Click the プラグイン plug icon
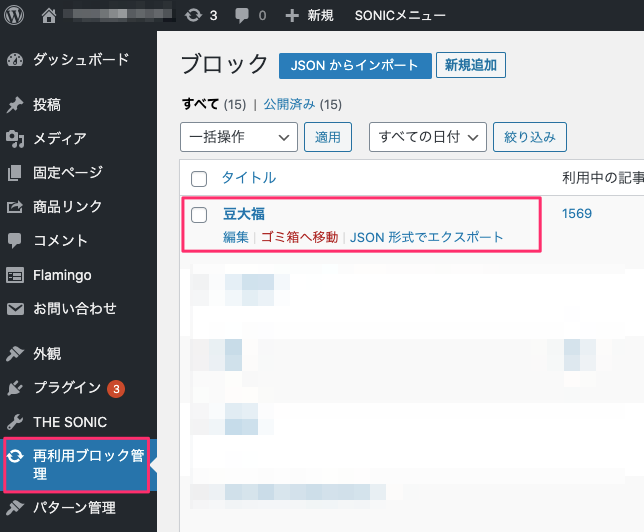644x532 pixels. (x=15, y=388)
